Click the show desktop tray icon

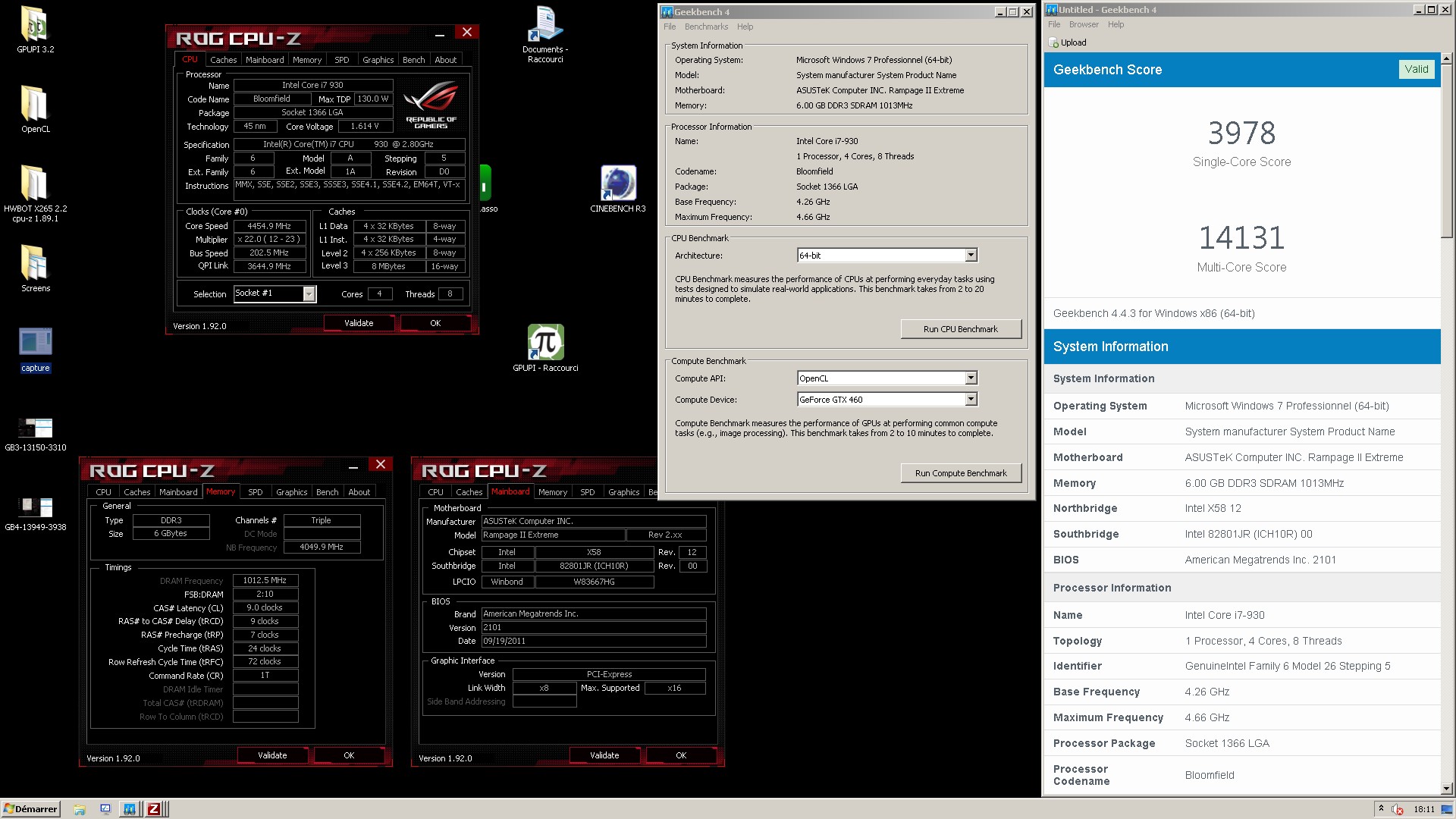point(1447,809)
